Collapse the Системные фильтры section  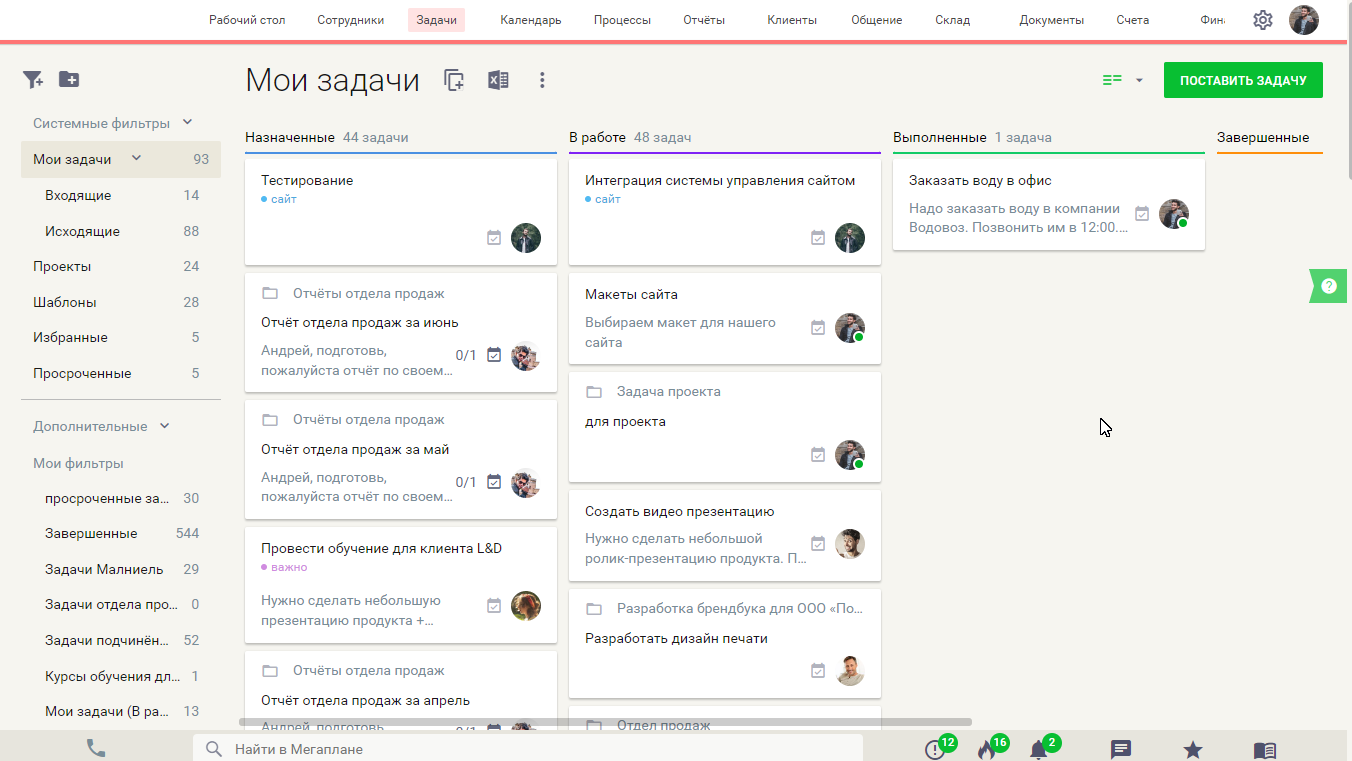click(x=186, y=122)
